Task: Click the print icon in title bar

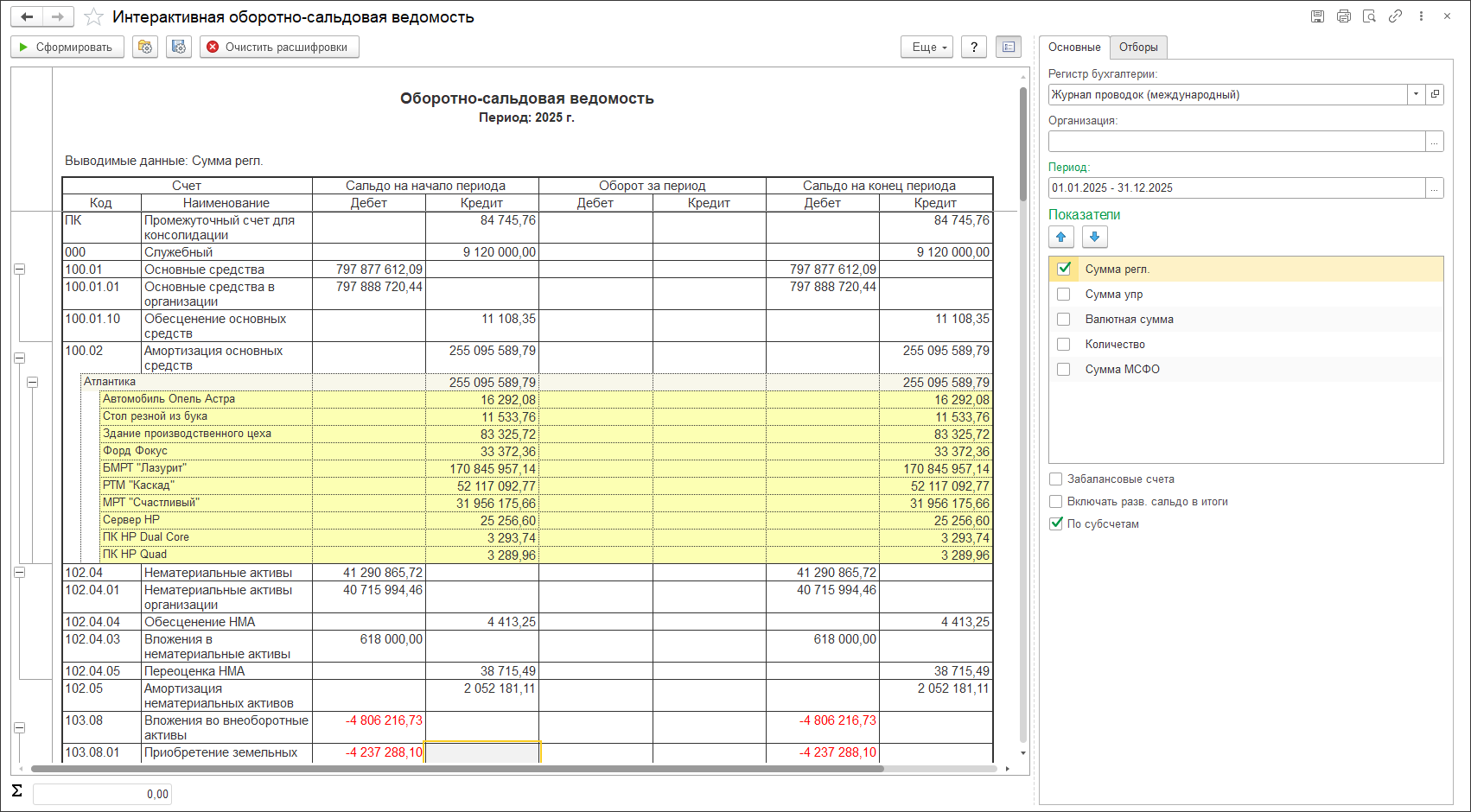Action: pyautogui.click(x=1343, y=16)
